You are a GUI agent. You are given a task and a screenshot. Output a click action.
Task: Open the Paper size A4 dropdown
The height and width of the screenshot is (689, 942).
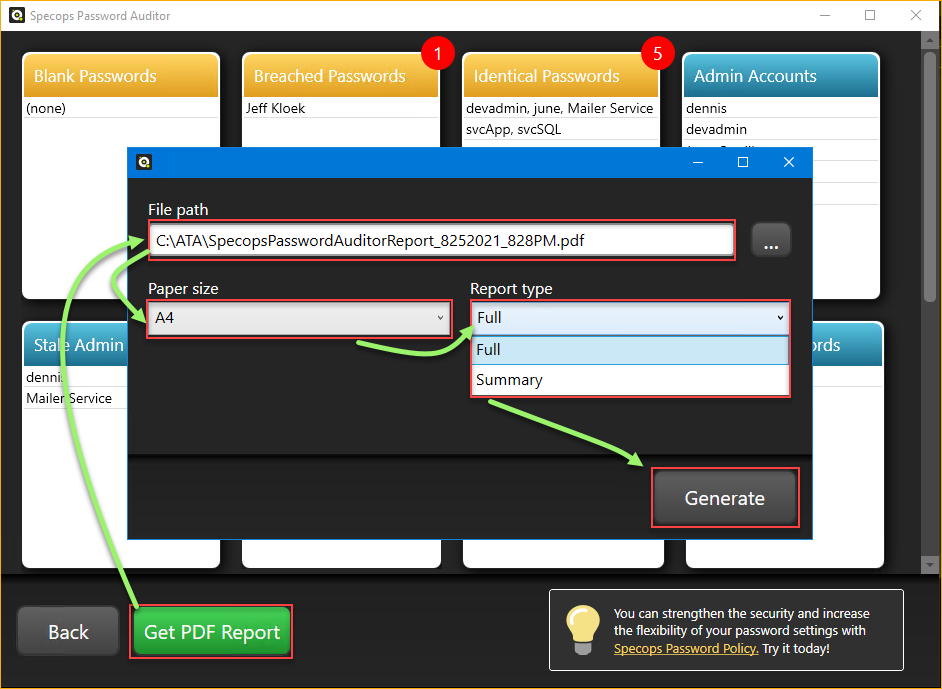pos(299,318)
